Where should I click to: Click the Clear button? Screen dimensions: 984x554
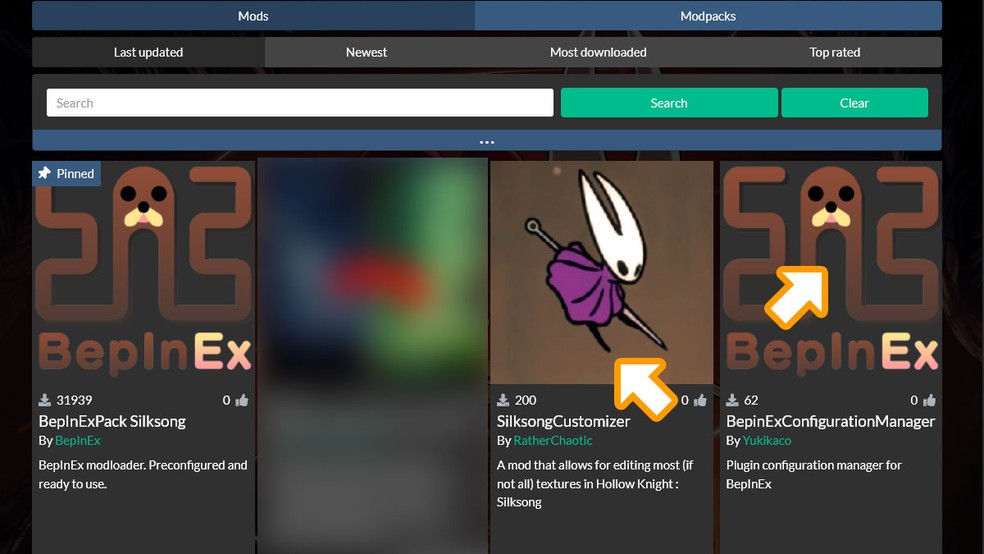pos(854,103)
